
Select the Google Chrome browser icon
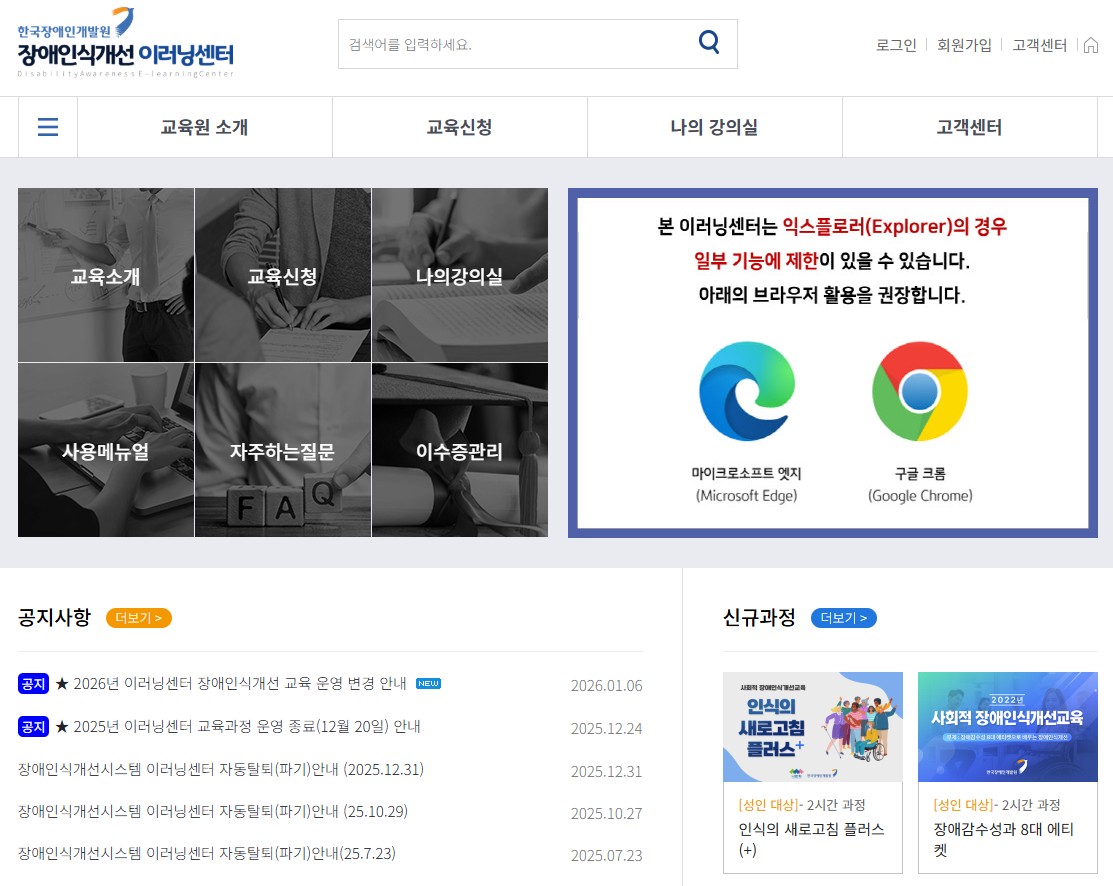tap(919, 390)
